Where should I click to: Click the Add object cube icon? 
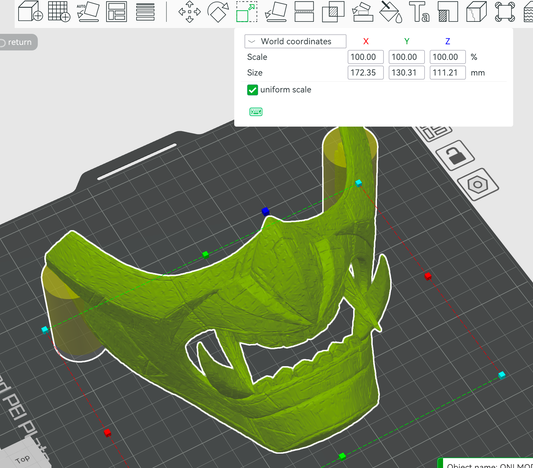[30, 11]
